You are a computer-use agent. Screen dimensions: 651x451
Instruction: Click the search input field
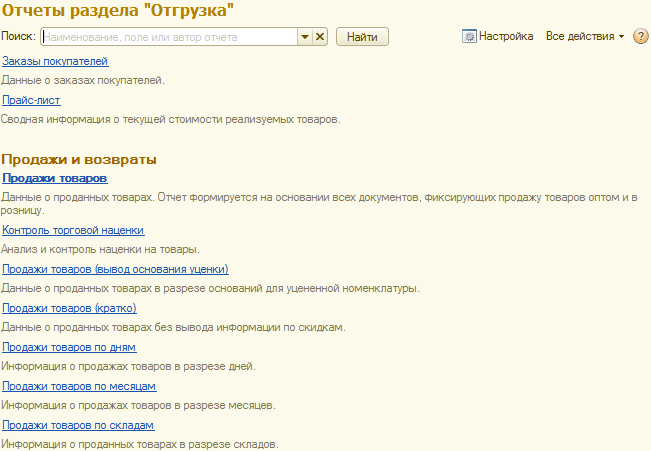169,37
